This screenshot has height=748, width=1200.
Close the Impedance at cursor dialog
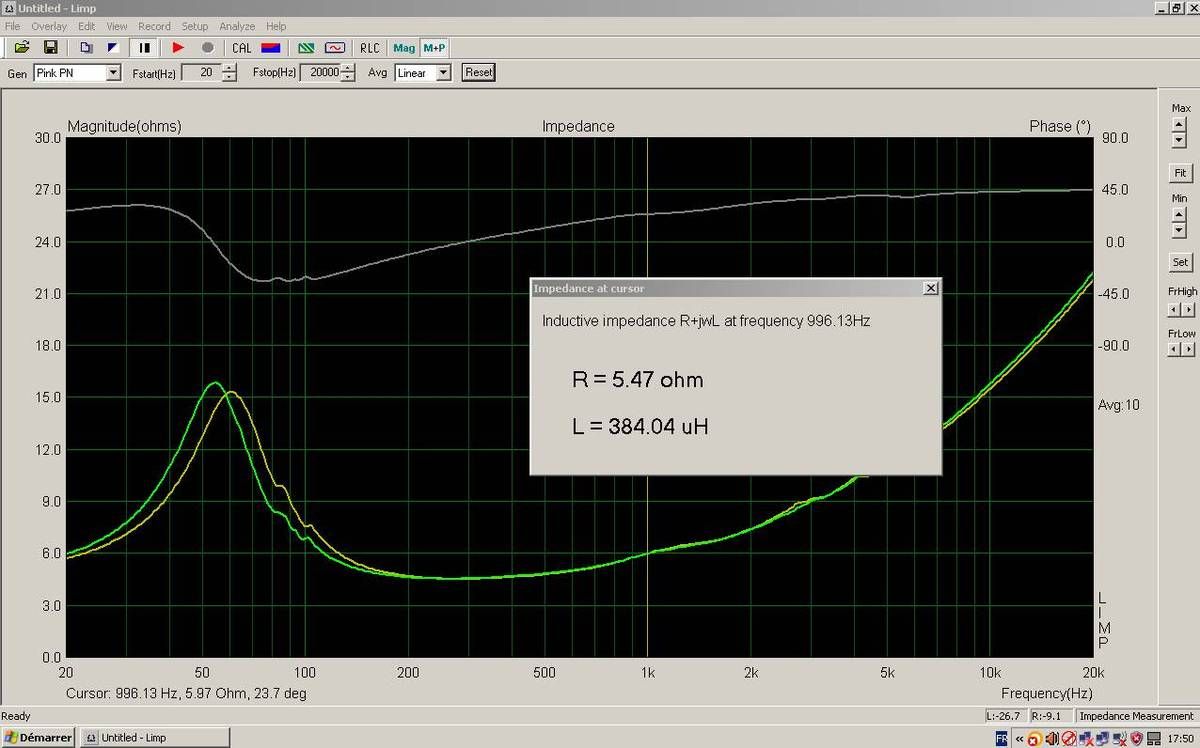931,288
